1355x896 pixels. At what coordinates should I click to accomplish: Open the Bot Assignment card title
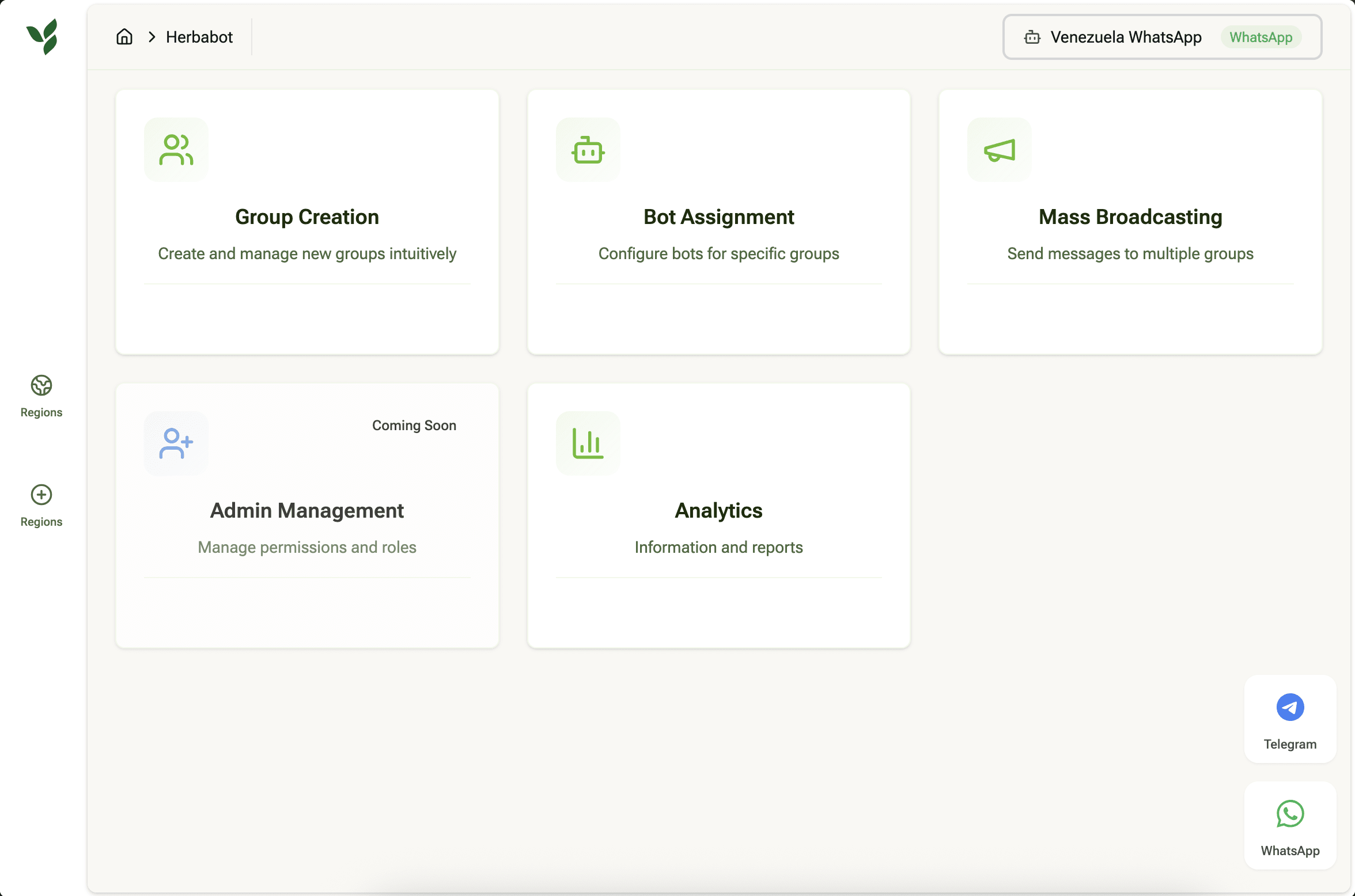point(718,217)
